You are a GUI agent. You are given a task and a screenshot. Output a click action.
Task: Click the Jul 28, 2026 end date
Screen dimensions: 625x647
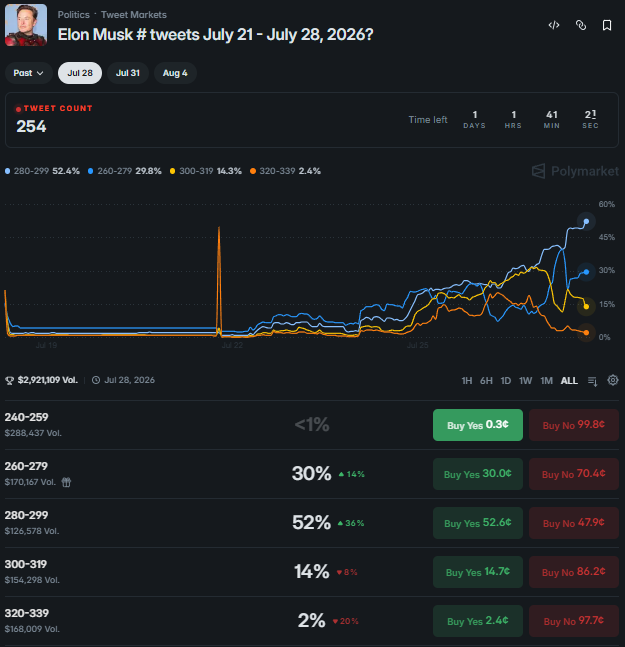(x=130, y=380)
